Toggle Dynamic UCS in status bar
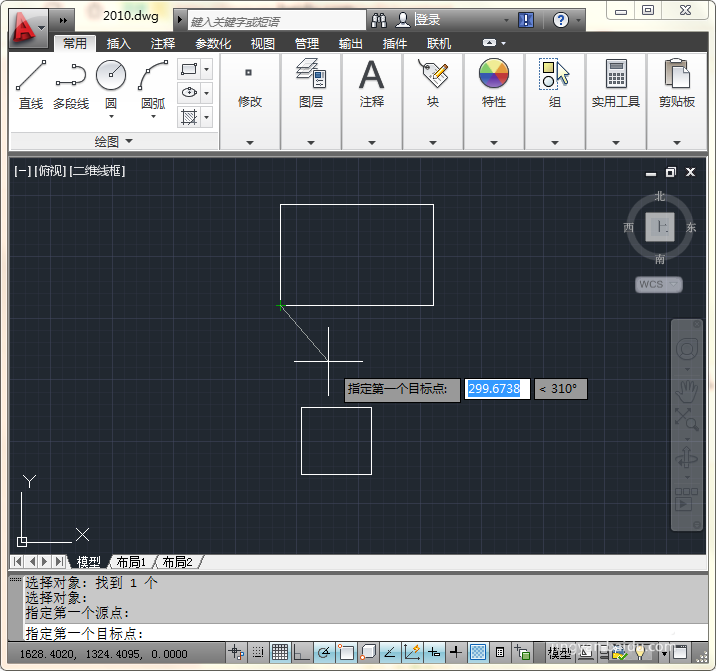The image size is (716, 671). (412, 652)
